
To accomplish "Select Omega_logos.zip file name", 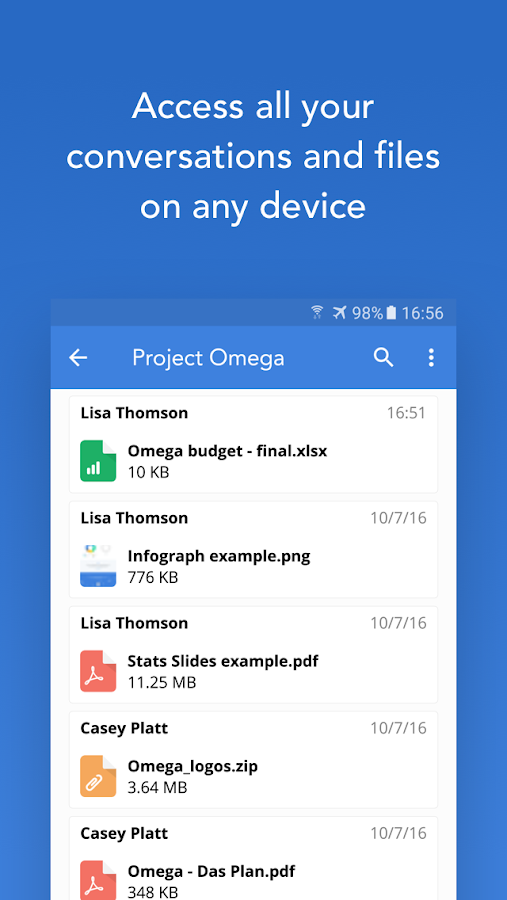I will (192, 766).
